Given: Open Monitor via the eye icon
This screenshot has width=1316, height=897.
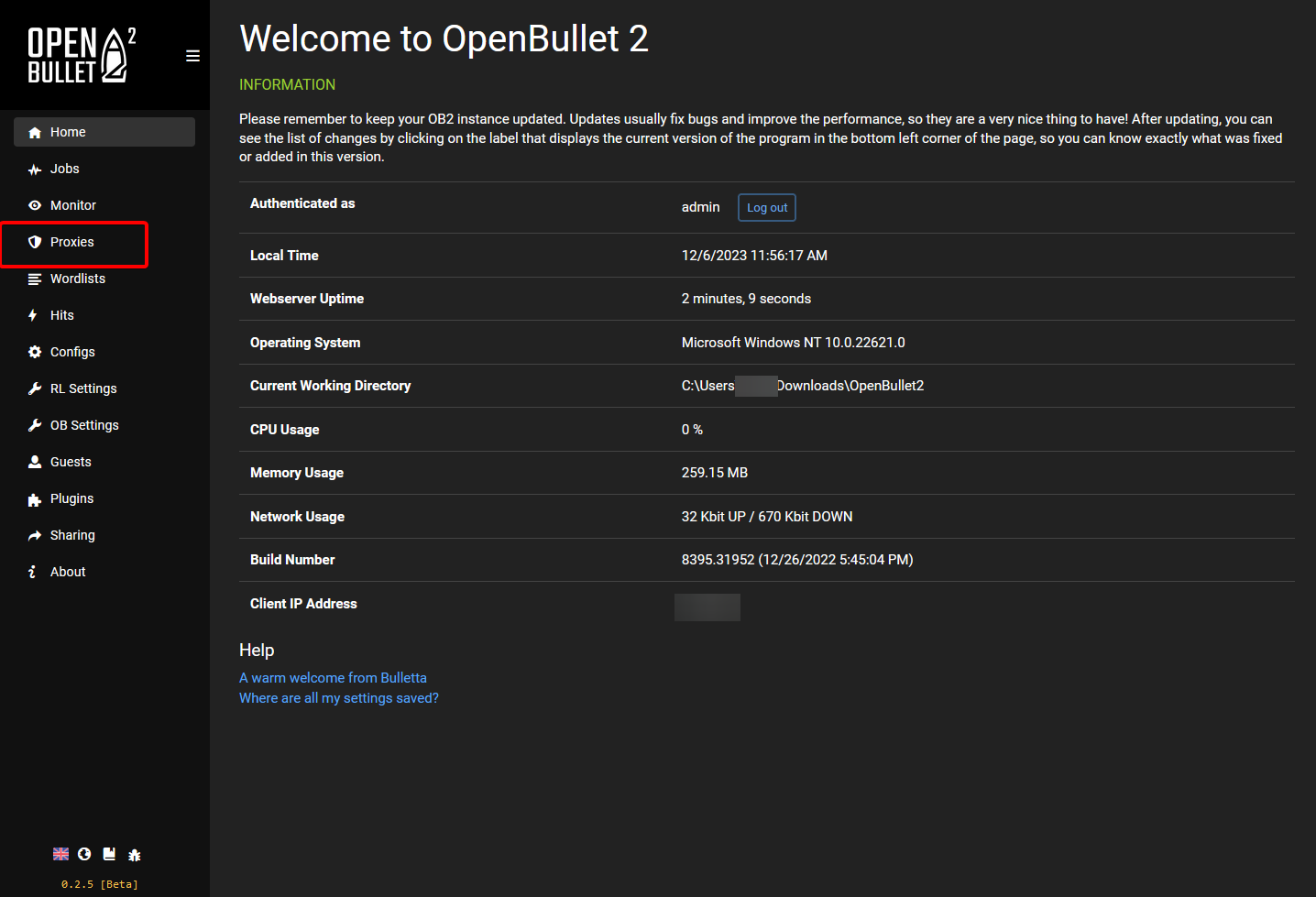Looking at the screenshot, I should click(x=35, y=205).
